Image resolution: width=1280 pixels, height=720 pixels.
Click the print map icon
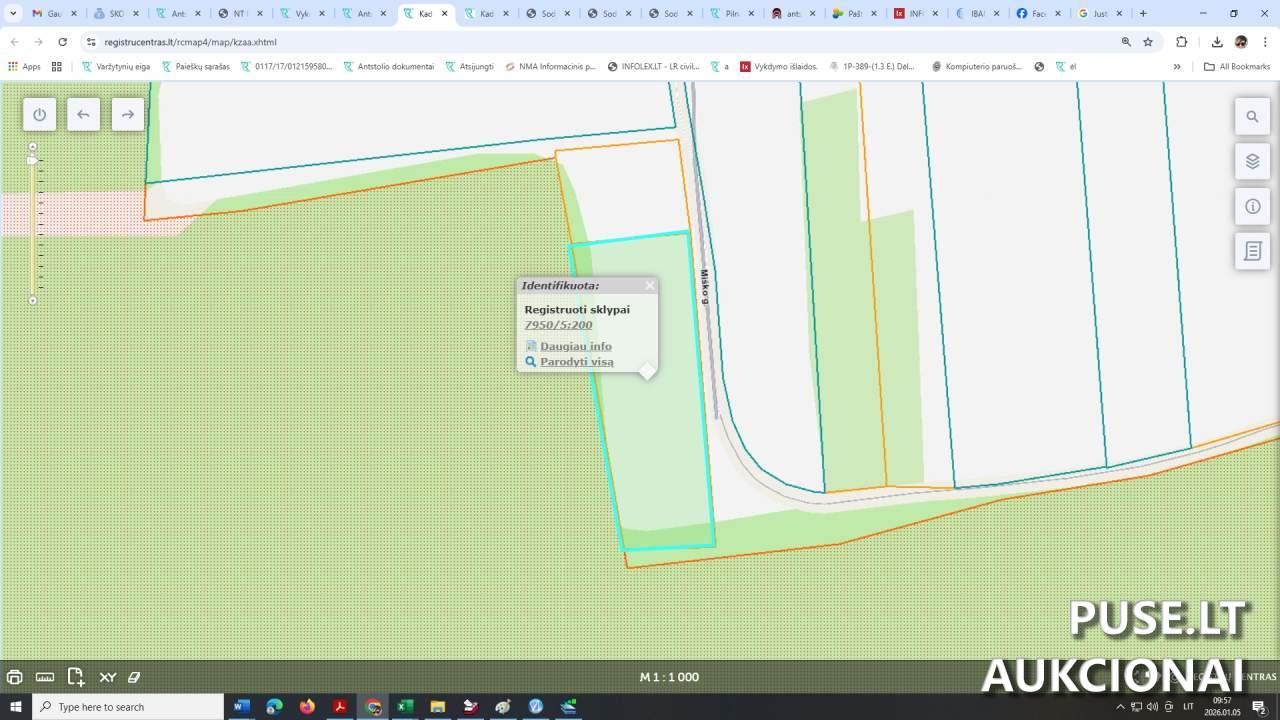(x=14, y=677)
